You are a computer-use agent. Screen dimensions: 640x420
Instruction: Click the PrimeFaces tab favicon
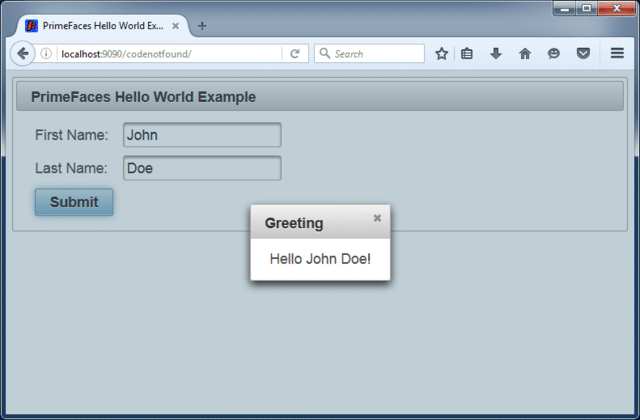(31, 26)
